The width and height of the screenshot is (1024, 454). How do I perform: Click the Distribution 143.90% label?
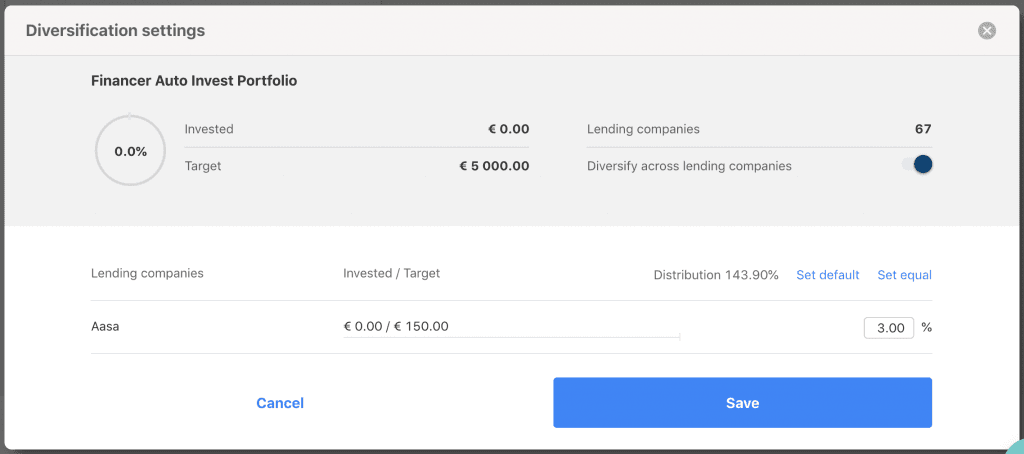pos(715,275)
